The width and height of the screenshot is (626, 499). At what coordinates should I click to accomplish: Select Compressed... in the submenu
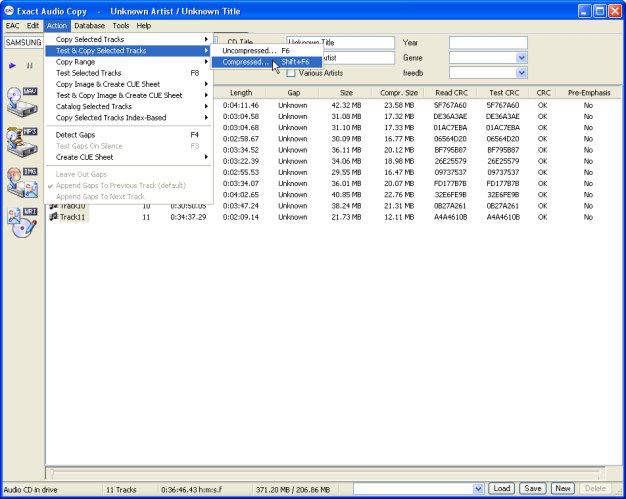pos(246,62)
